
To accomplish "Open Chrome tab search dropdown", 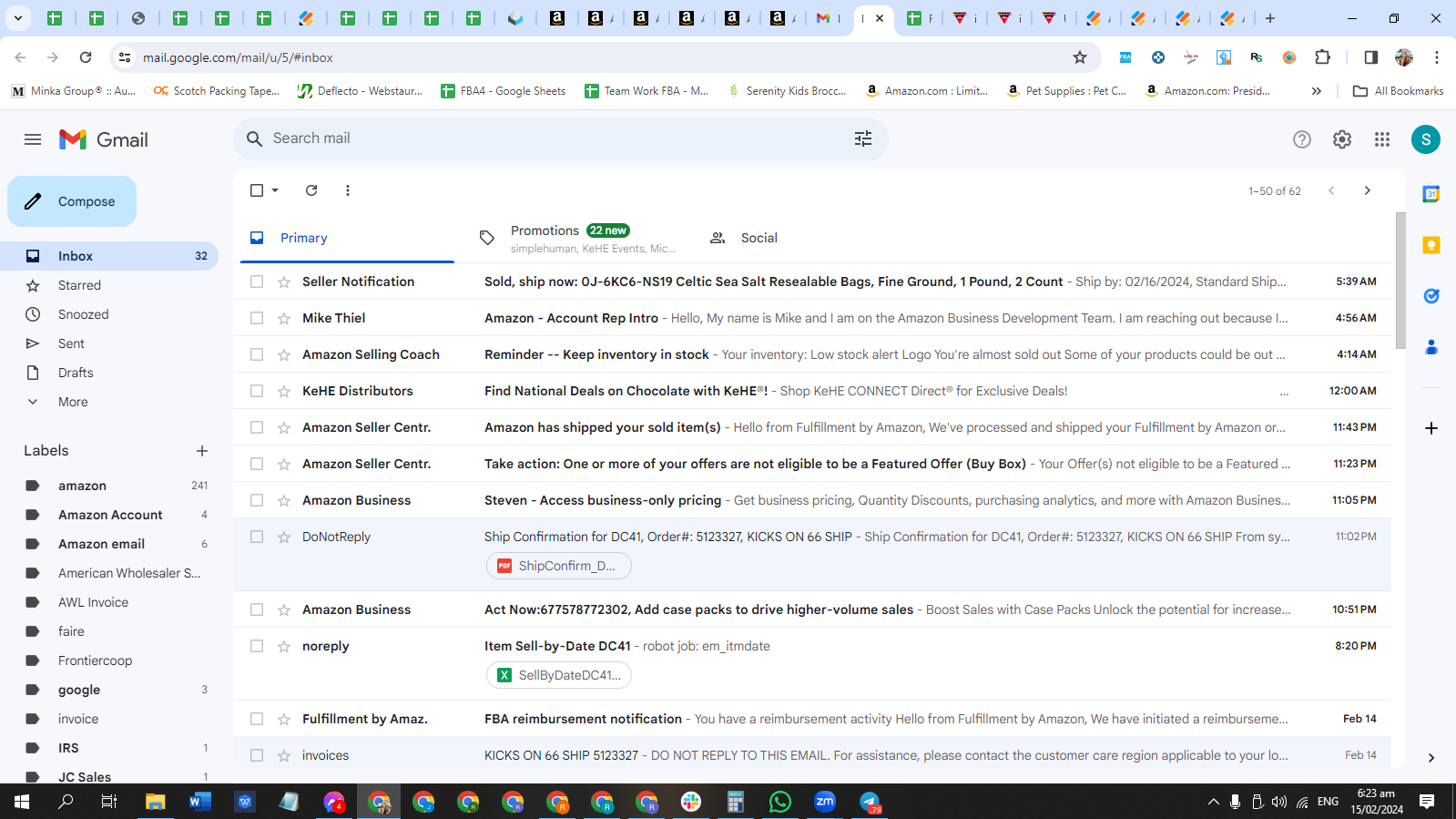I will pyautogui.click(x=17, y=18).
